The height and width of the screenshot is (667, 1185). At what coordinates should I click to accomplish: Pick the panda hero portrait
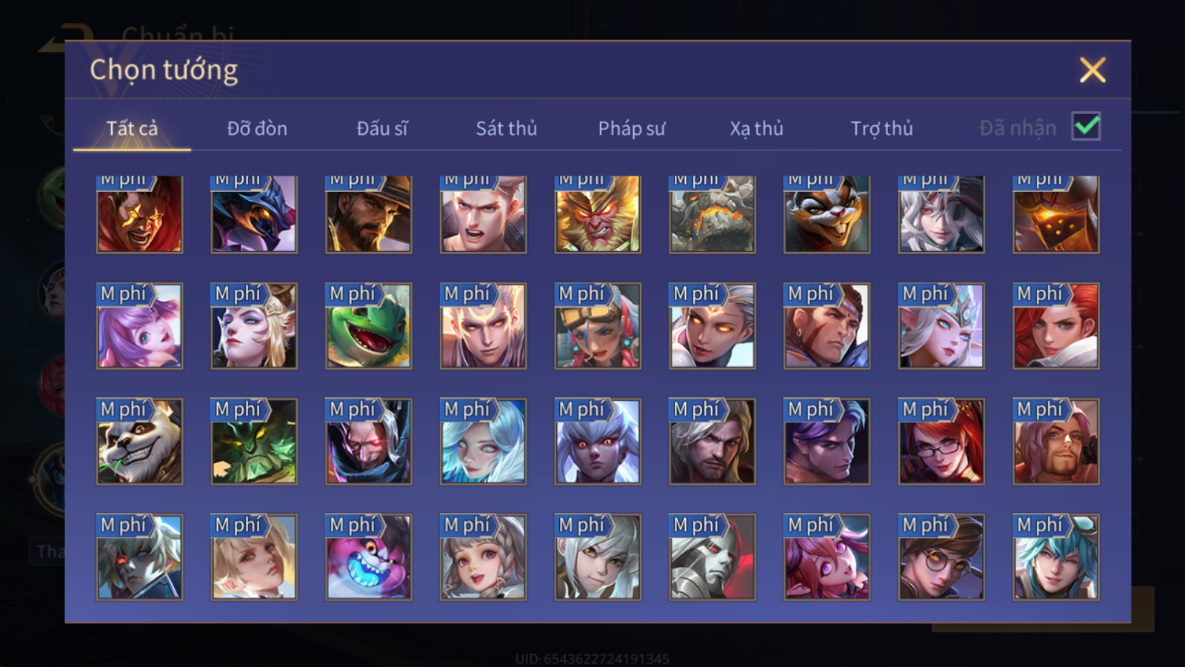(140, 441)
